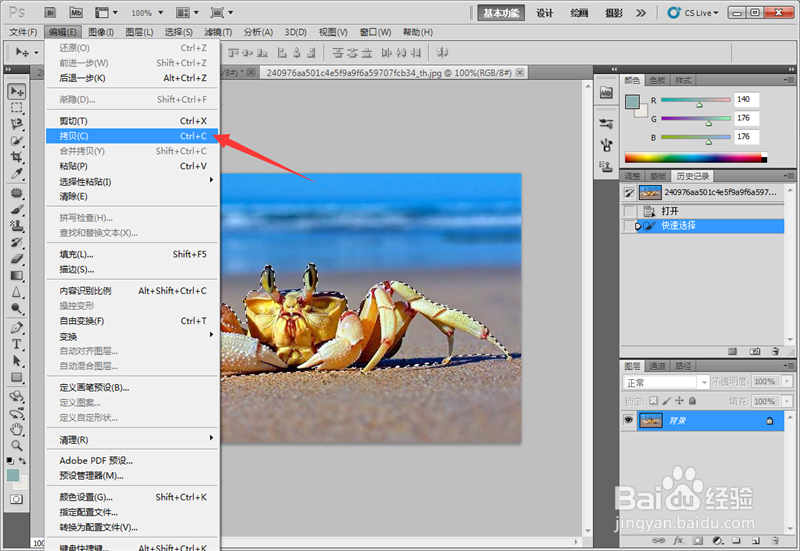This screenshot has height=551, width=800.
Task: Select the Path Selection tool
Action: (17, 361)
